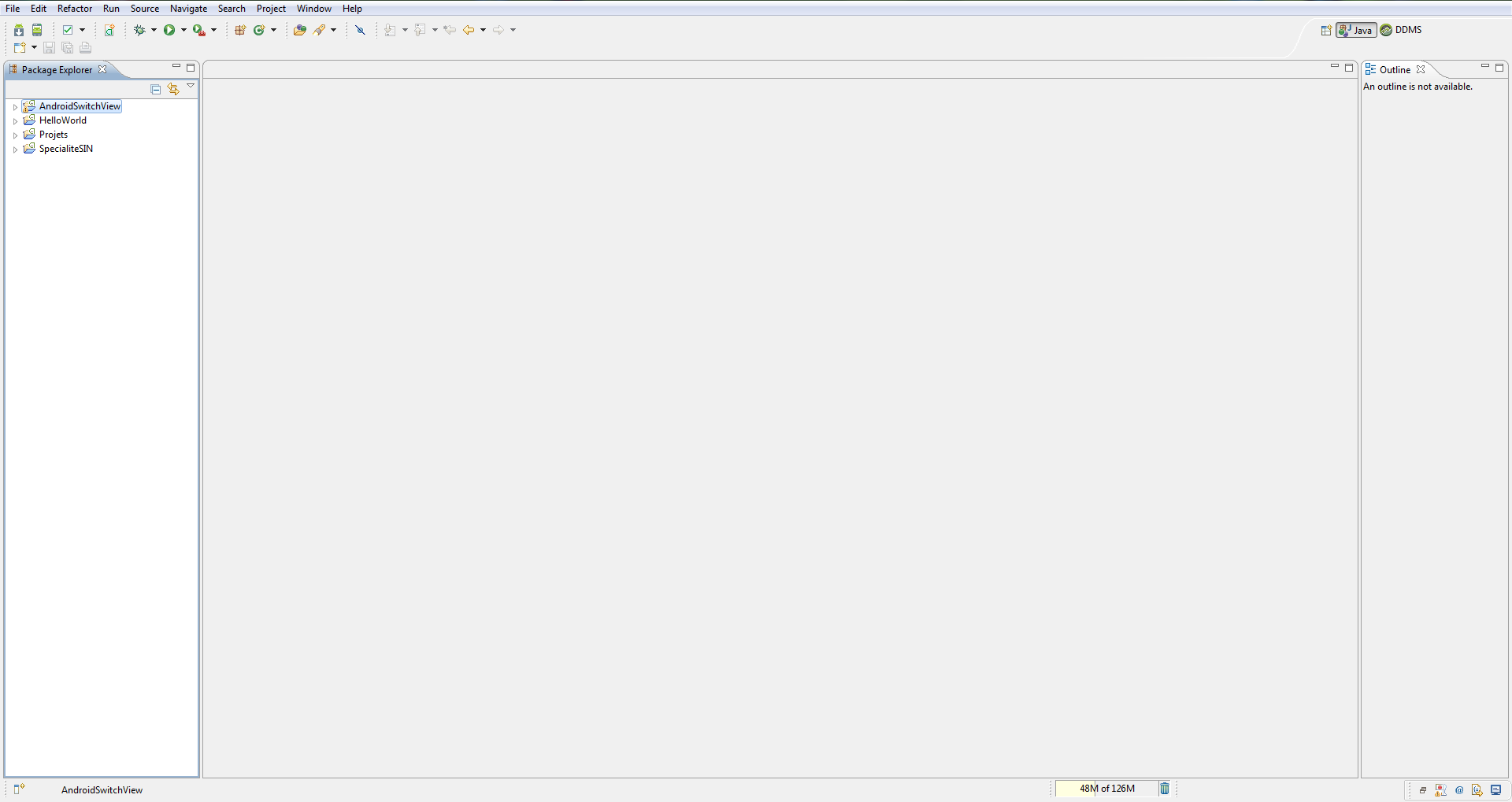Click the Previous Annotation icon
The image size is (1512, 802).
[x=421, y=30]
